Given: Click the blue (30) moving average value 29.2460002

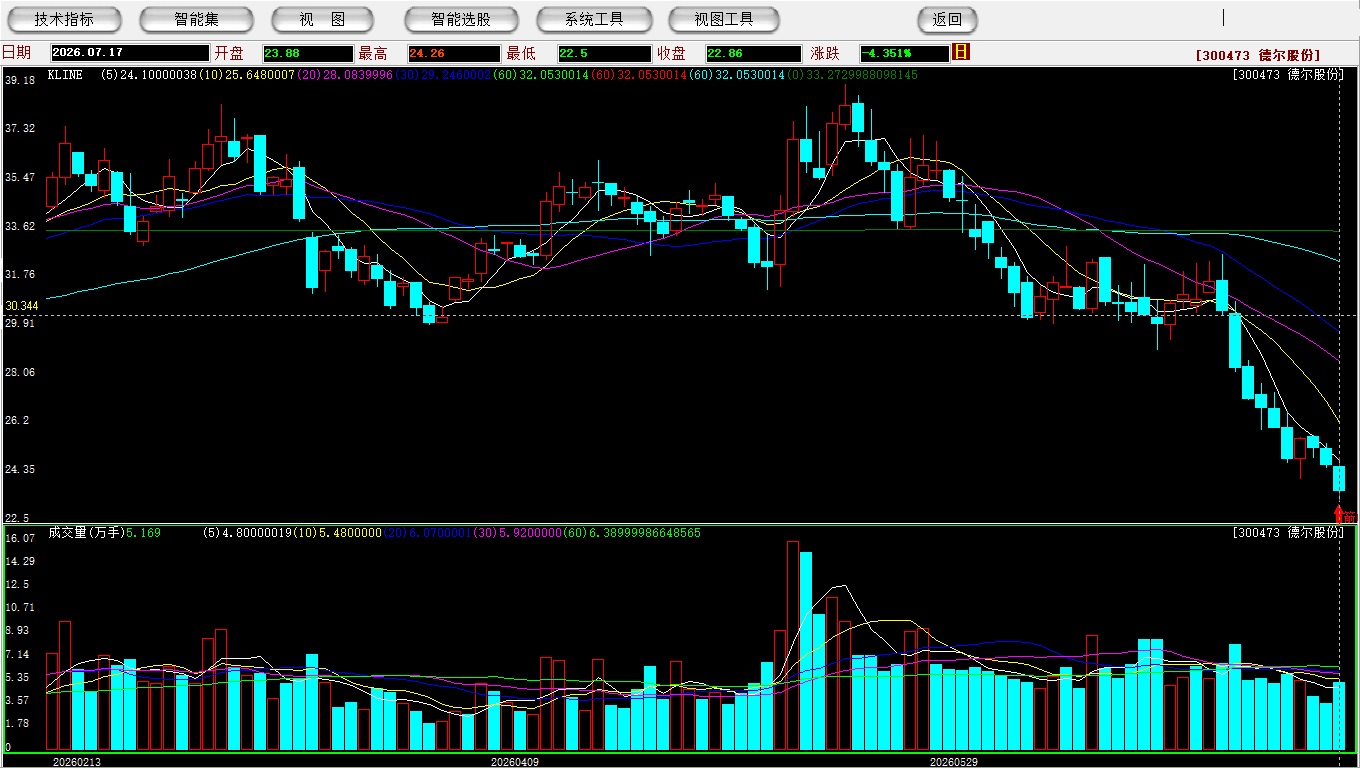Looking at the screenshot, I should point(444,75).
